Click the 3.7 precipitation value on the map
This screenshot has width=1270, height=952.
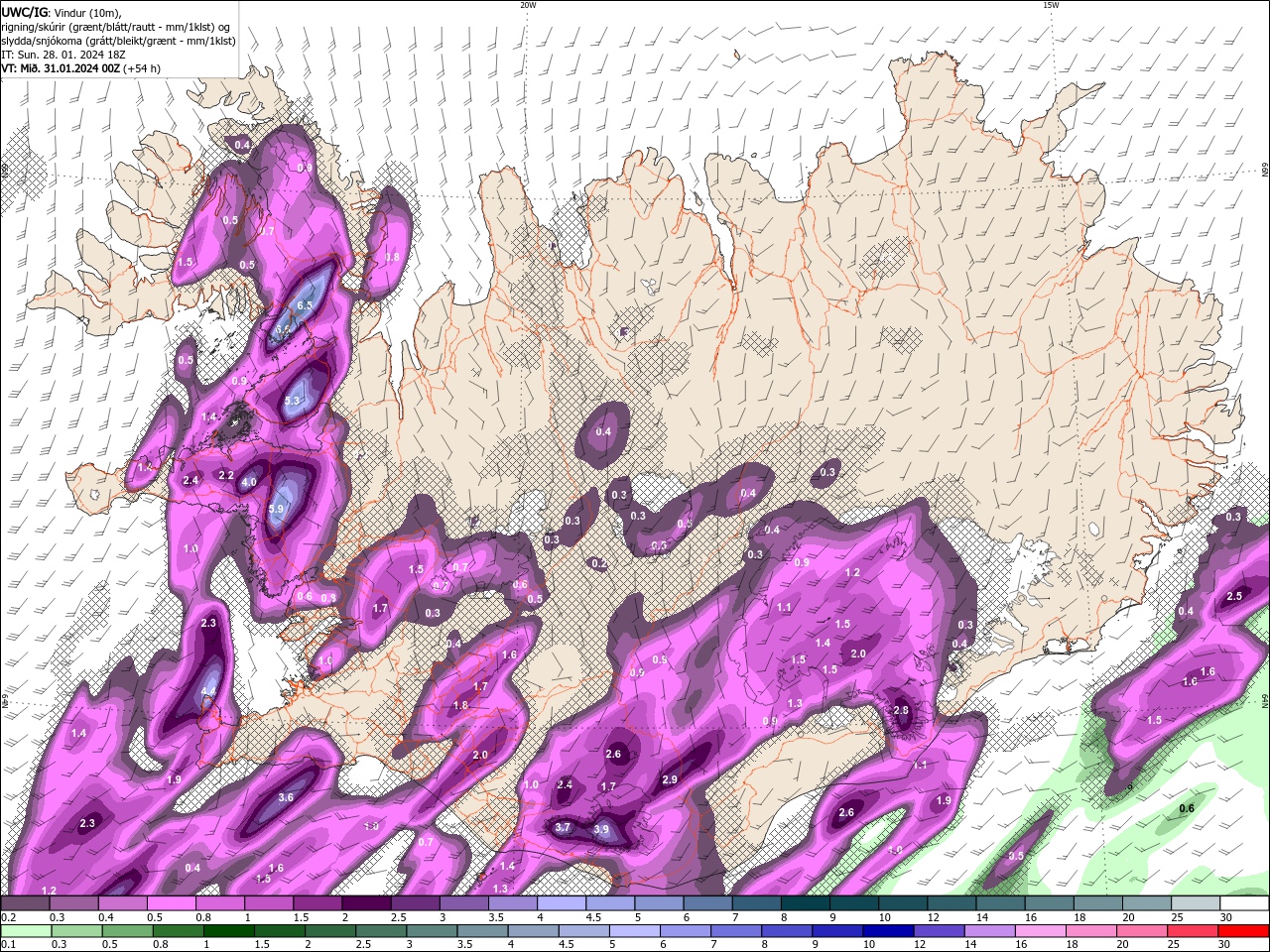[563, 827]
